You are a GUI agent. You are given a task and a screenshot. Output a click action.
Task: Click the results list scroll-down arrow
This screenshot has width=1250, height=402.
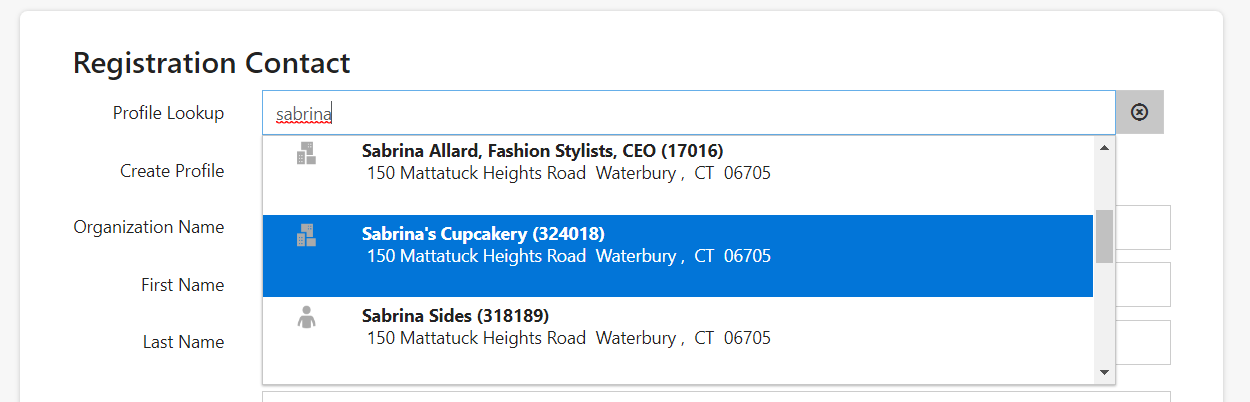[1104, 372]
